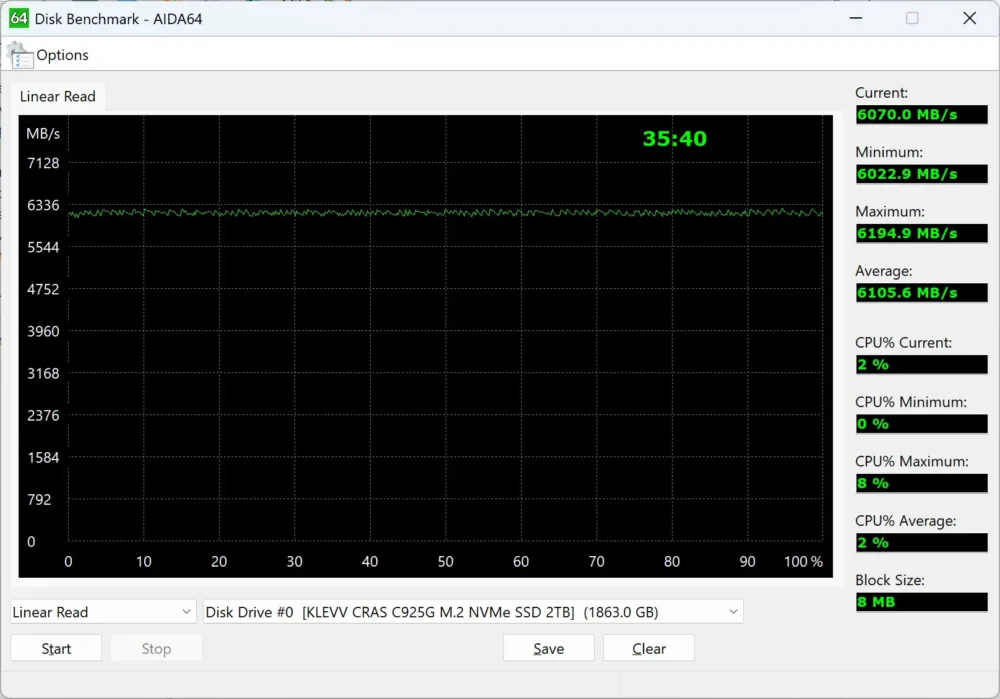Screen dimensions: 1000x699
Task: Click the AIDA64 app icon in title bar
Action: pyautogui.click(x=19, y=18)
